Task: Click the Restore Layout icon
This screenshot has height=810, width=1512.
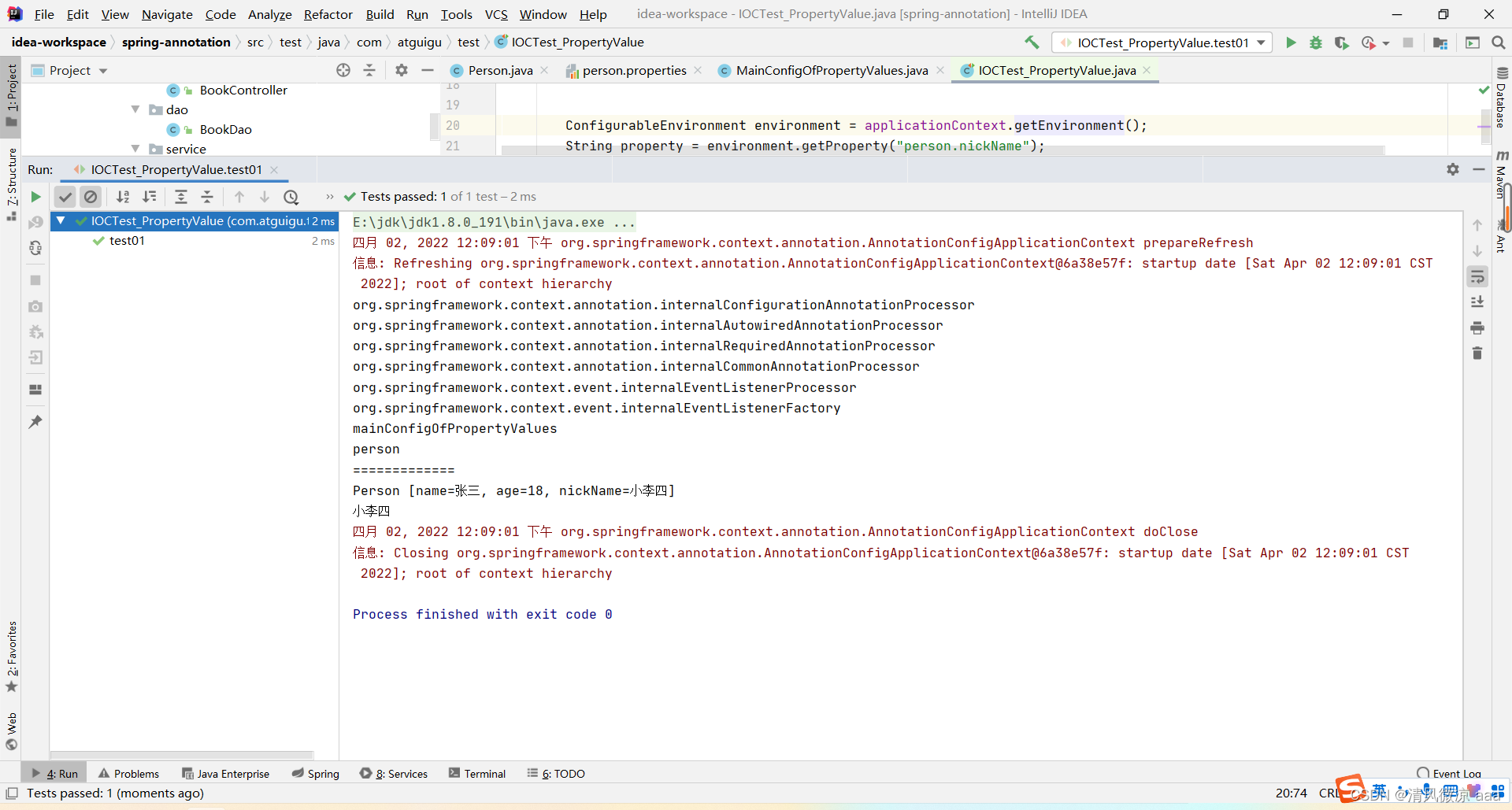Action: [35, 390]
